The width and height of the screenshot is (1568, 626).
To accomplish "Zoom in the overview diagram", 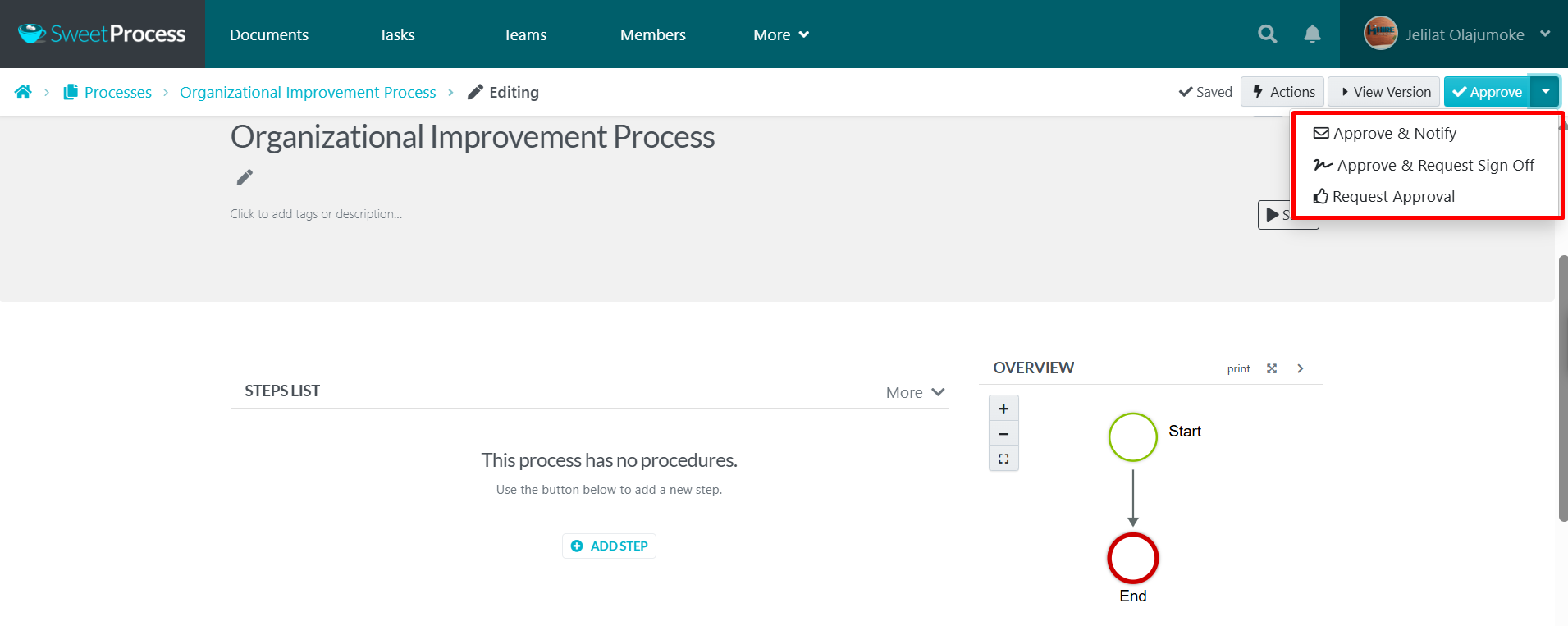I will pyautogui.click(x=1003, y=409).
